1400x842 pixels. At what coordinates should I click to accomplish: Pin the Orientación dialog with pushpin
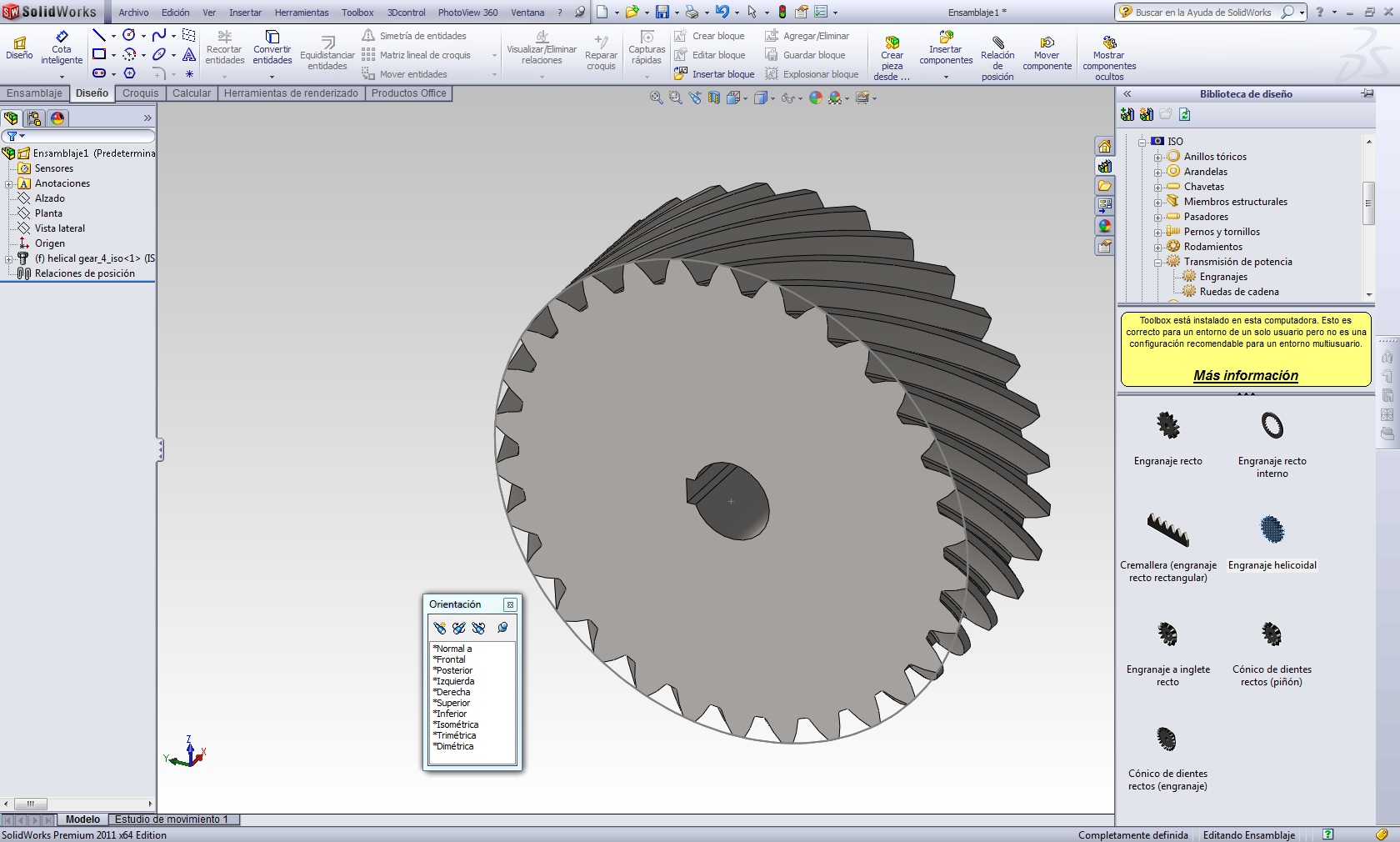point(502,628)
